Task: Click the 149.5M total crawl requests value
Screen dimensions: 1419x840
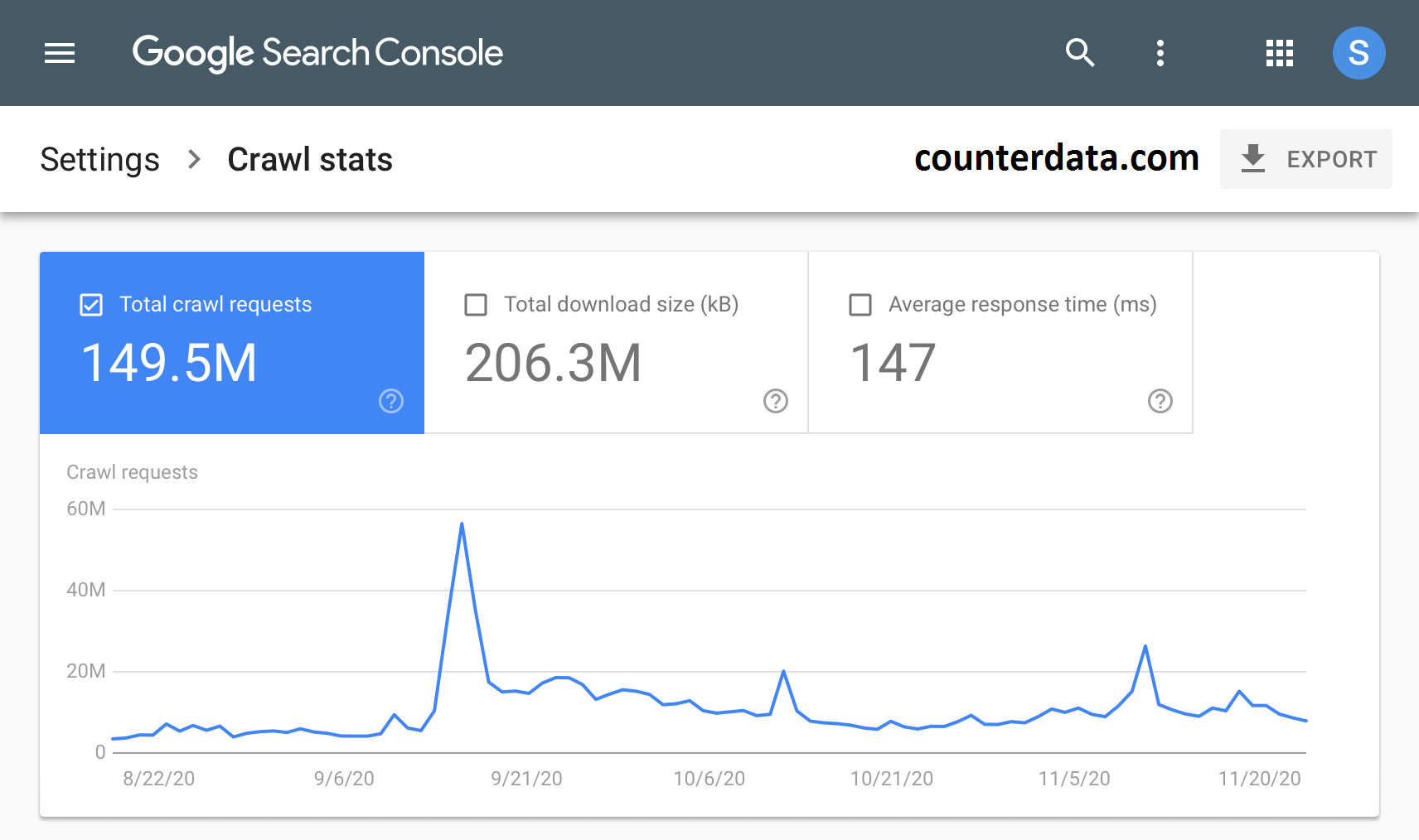Action: (x=170, y=363)
